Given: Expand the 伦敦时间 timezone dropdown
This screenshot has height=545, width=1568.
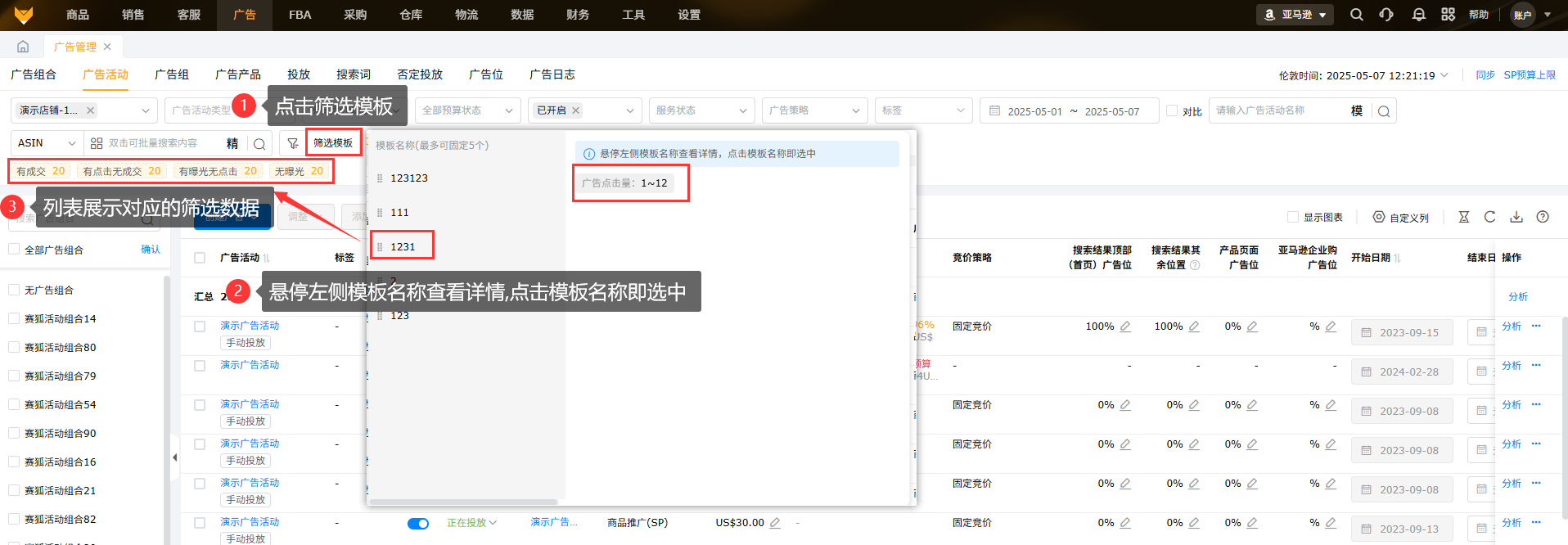Looking at the screenshot, I should pyautogui.click(x=1444, y=75).
